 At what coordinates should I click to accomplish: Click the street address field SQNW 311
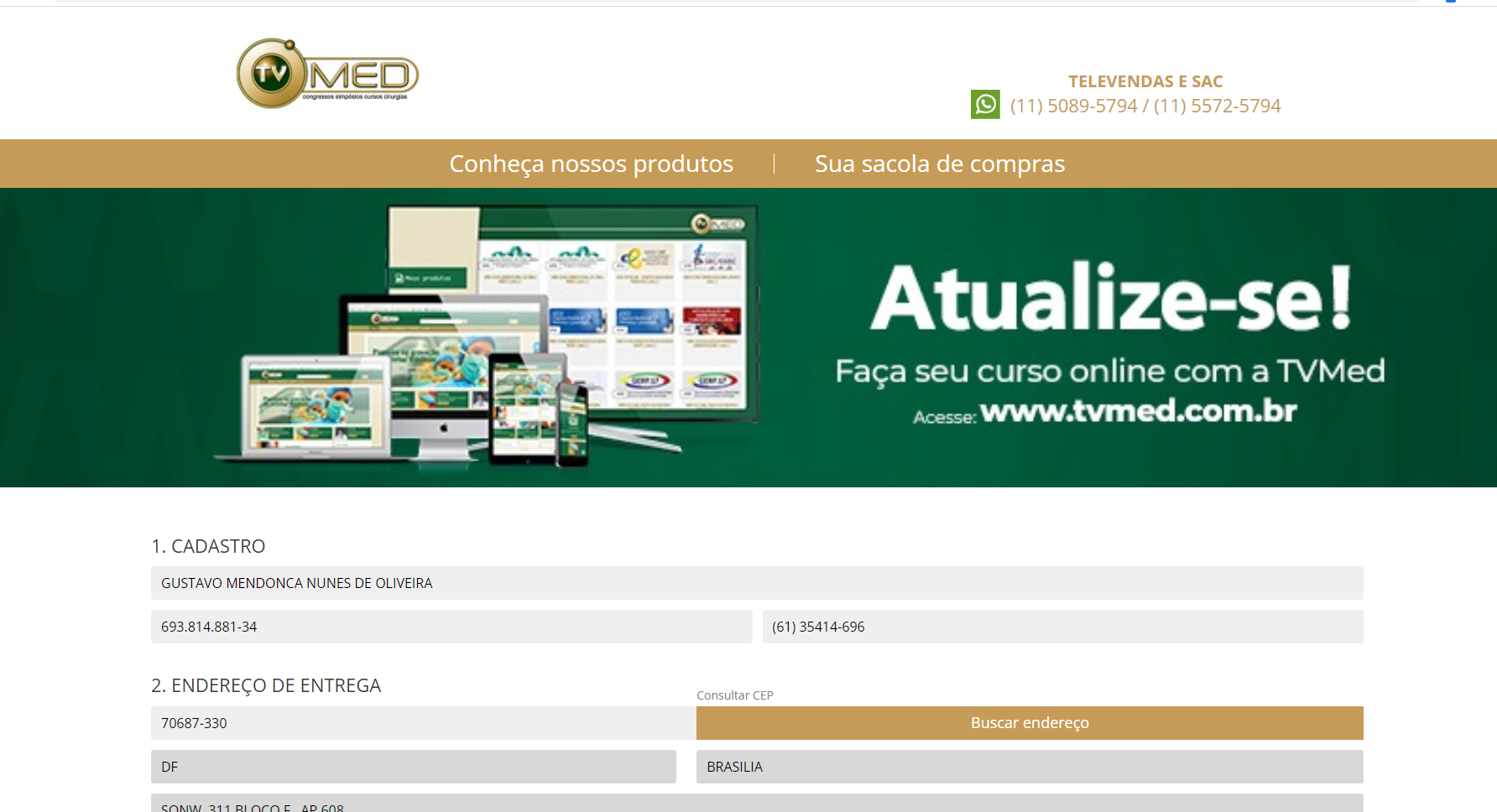point(756,804)
